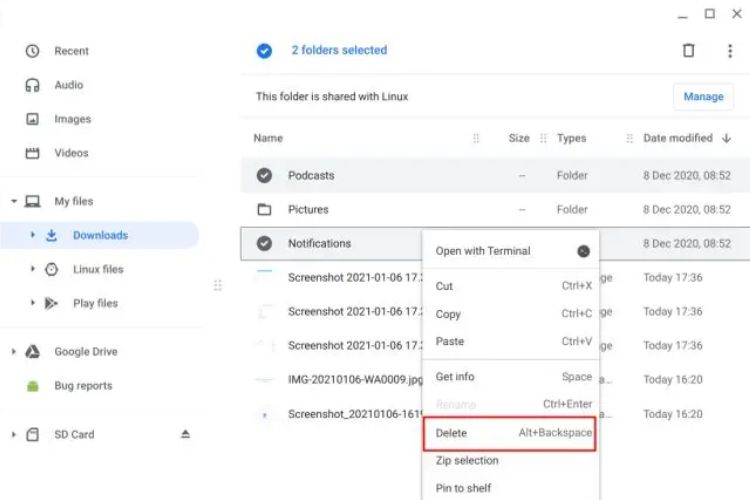Select Cut from context menu
Screen dimensions: 750x500
pyautogui.click(x=510, y=286)
